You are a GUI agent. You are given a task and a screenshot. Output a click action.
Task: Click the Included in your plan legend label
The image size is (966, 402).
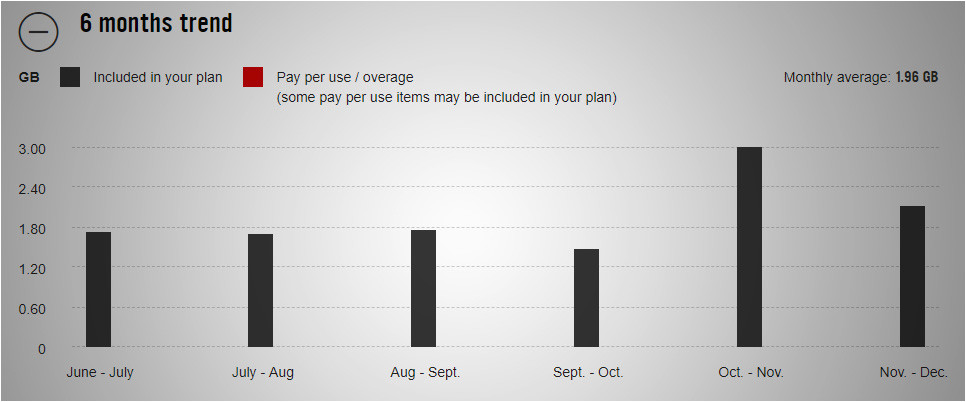(x=158, y=78)
